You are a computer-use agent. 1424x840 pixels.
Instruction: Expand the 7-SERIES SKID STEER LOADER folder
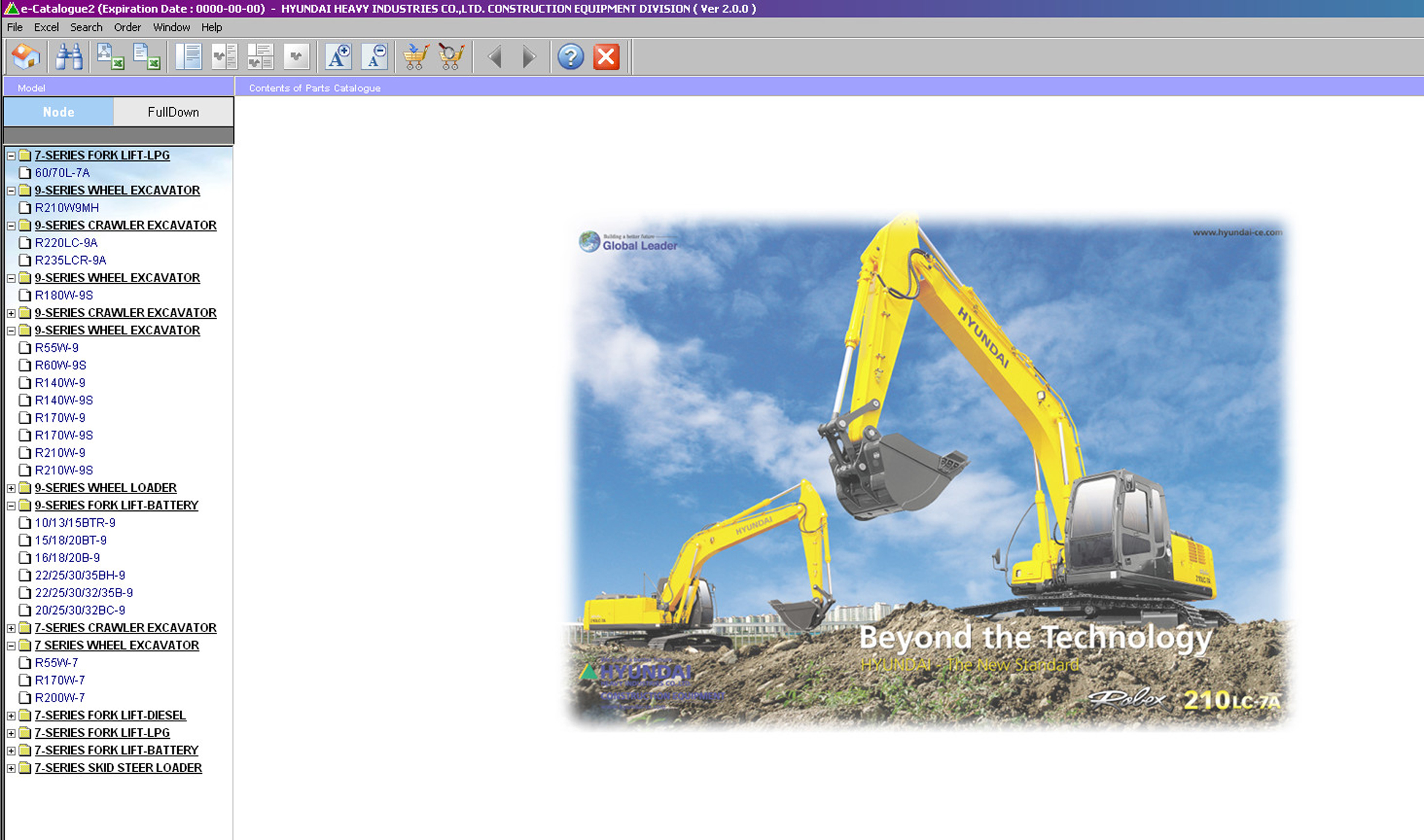pos(11,768)
